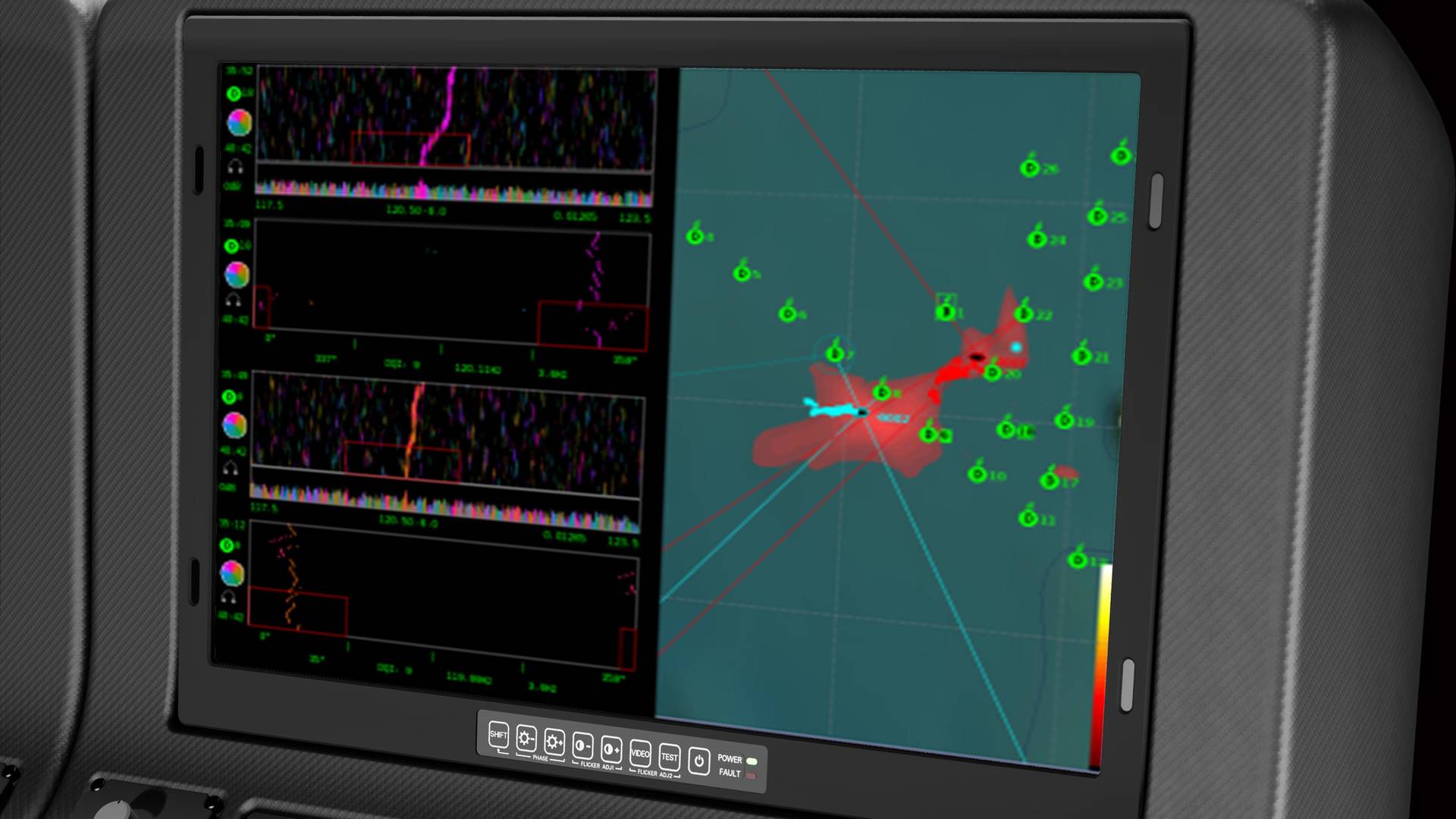
Task: Select sonobuoy marker 23 on the map
Action: pyautogui.click(x=1093, y=281)
